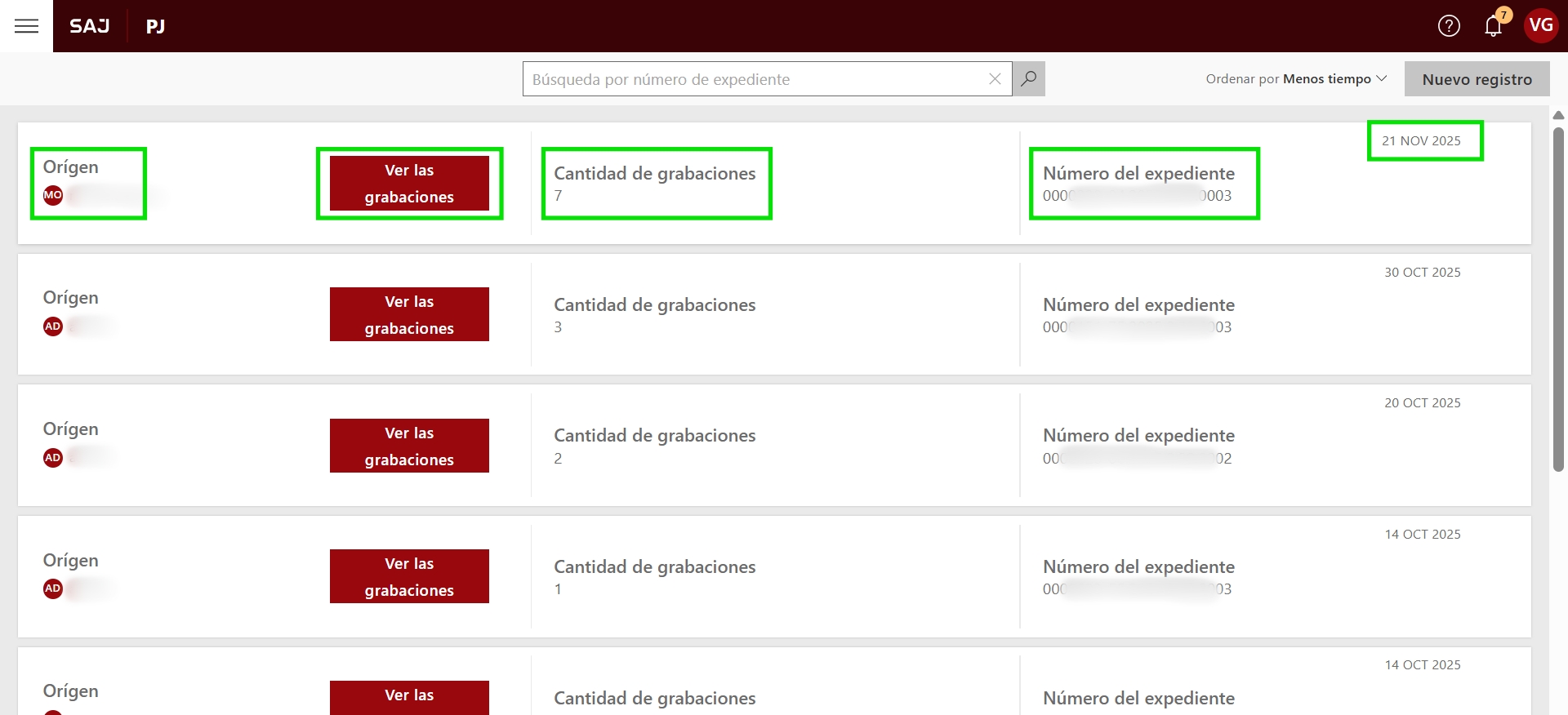View recordings for the 20 OCT 2025 record
Image resolution: width=1568 pixels, height=715 pixels.
(409, 446)
